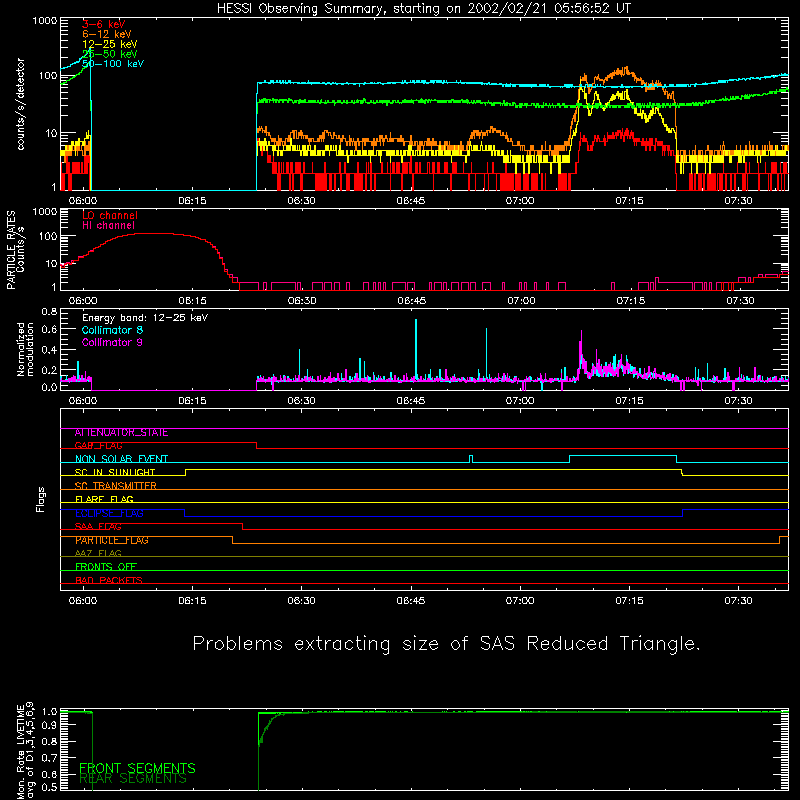Click the tall cyan Collimator 8 spike near 06:45
Viewport: 800px width, 800px height.
416,347
